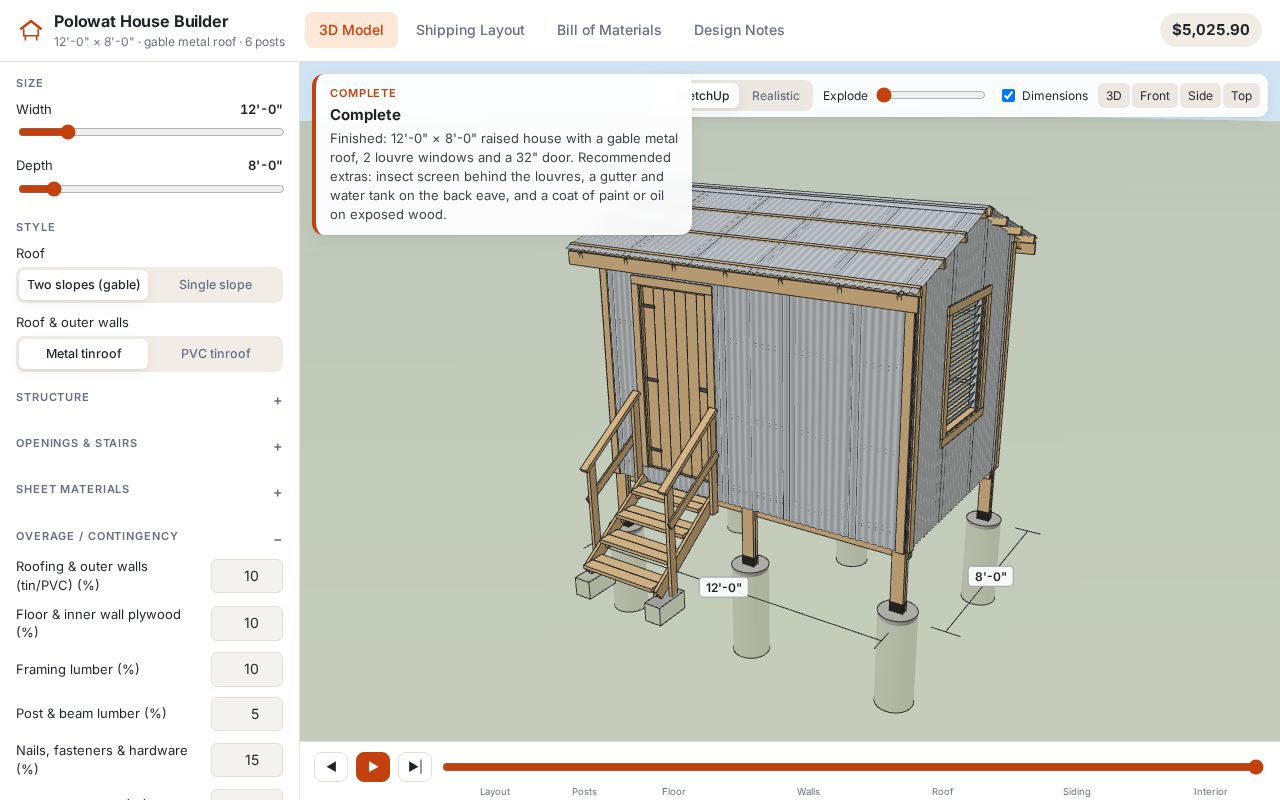Click the Post & beam lumber percent field

coord(247,714)
